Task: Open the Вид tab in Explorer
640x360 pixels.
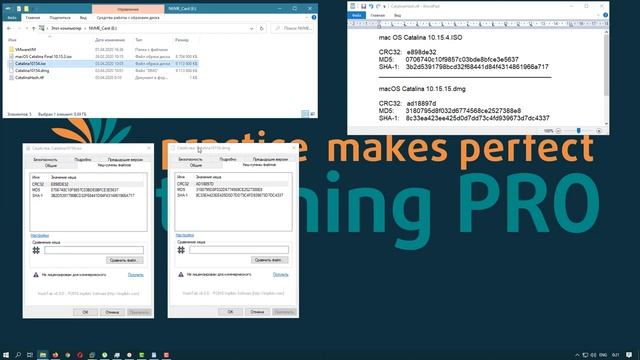Action: pos(83,18)
